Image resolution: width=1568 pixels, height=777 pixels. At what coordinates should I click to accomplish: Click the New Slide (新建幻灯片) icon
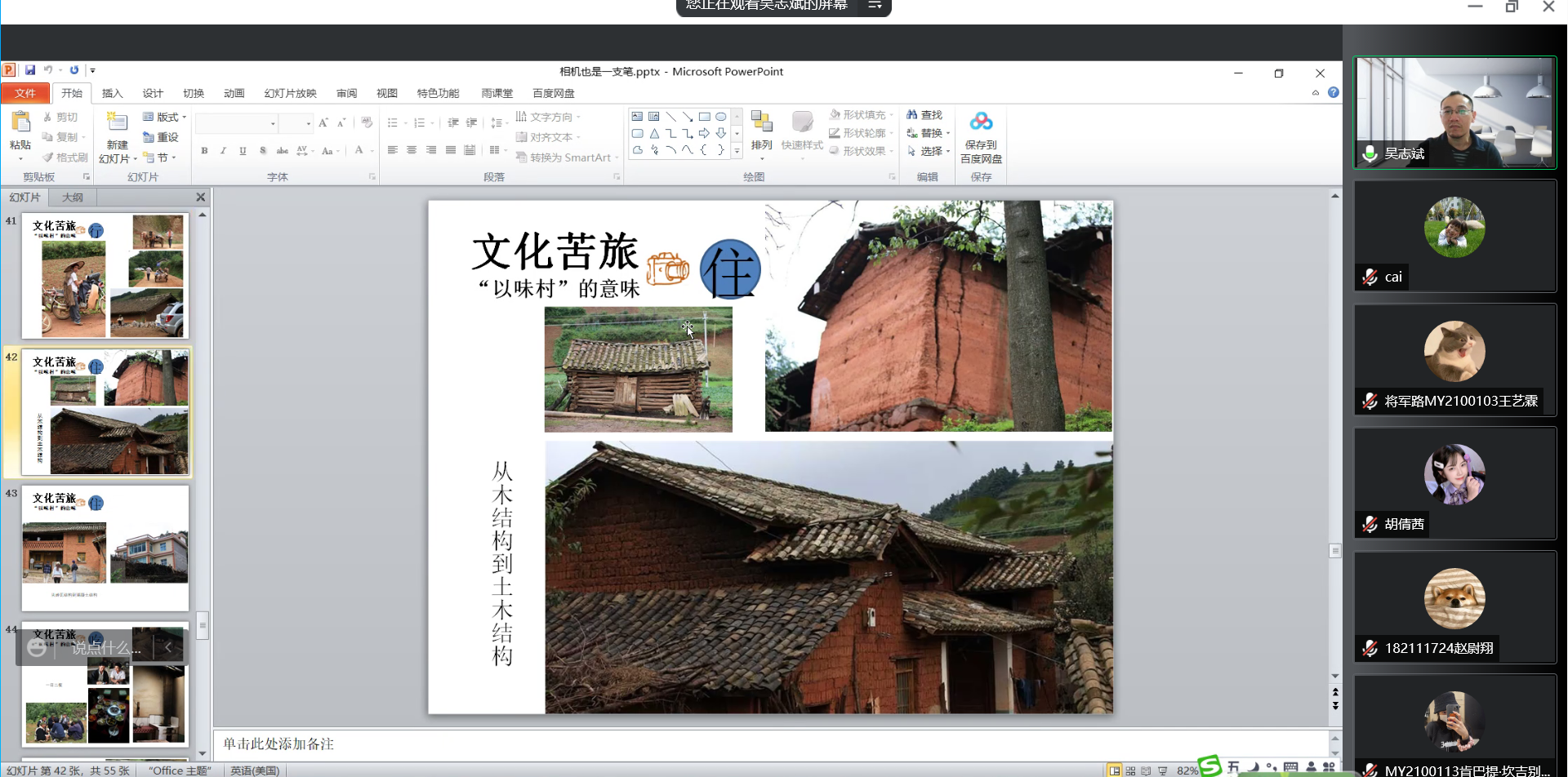pos(117,122)
